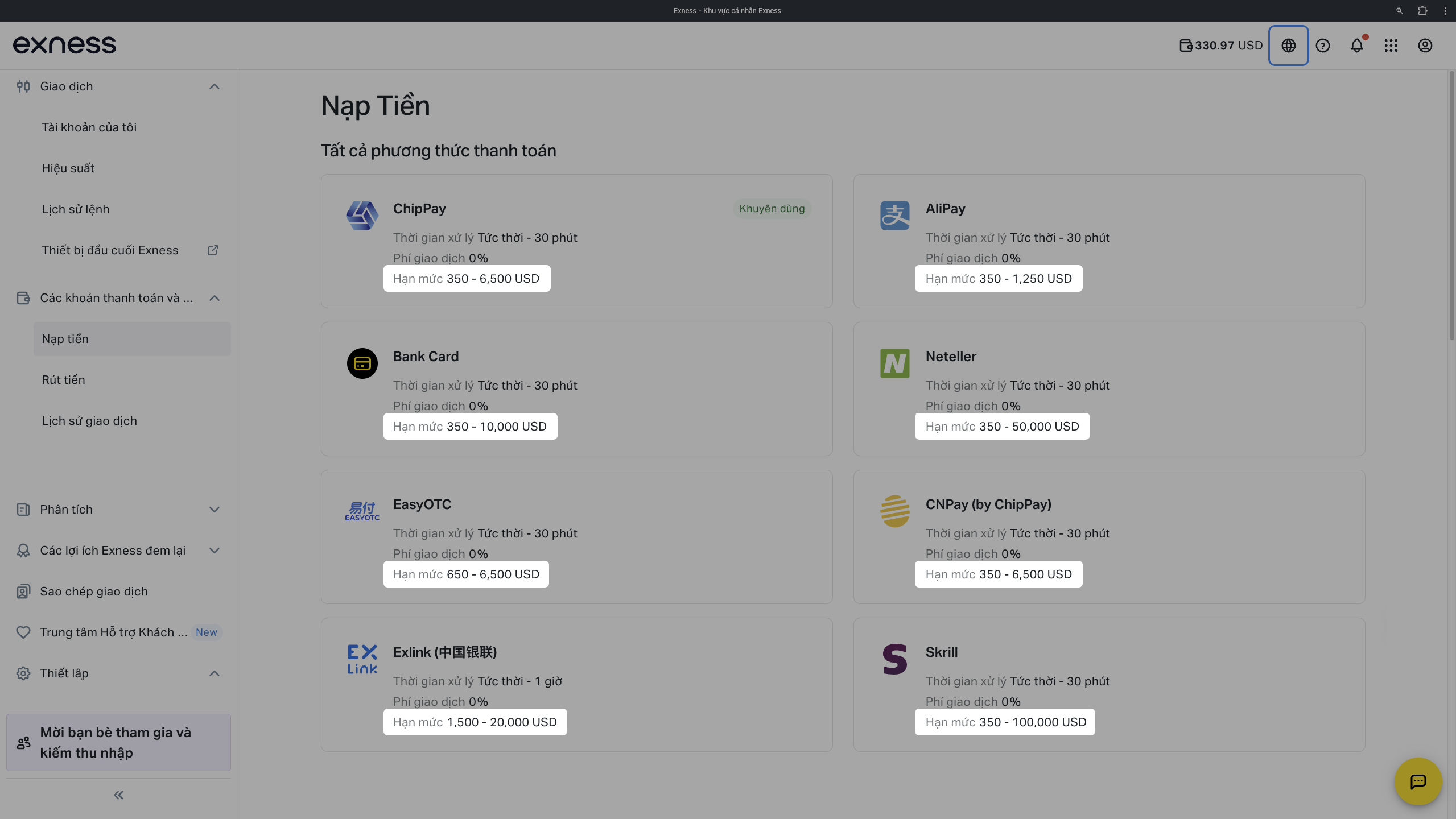Screen dimensions: 1456x819
Task: Open the browser three-dot menu
Action: (x=1445, y=10)
